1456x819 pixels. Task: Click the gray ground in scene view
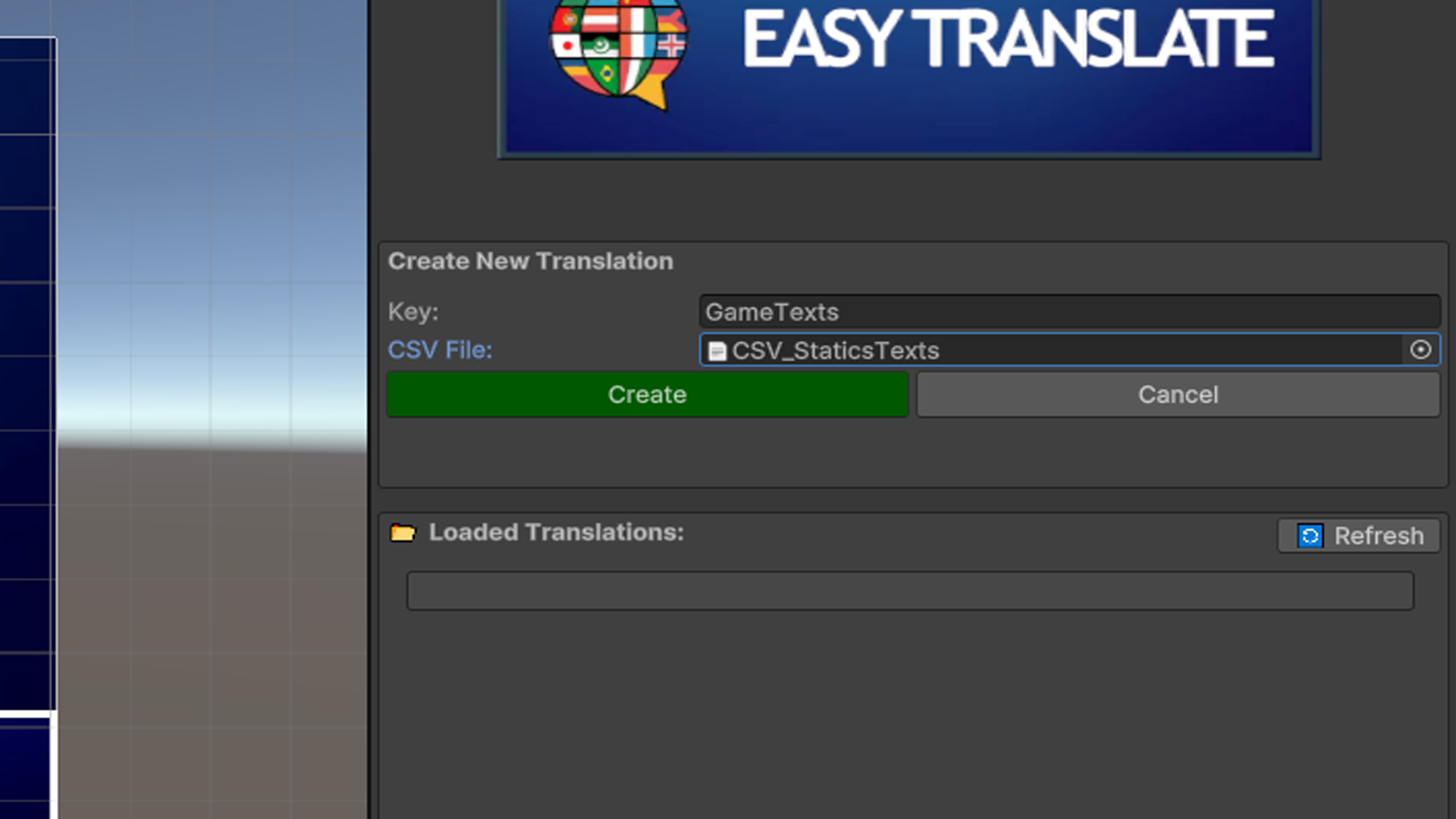(212, 607)
